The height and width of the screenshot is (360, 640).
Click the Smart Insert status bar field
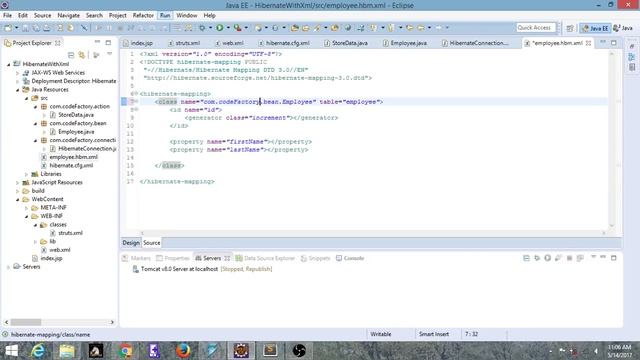(434, 334)
